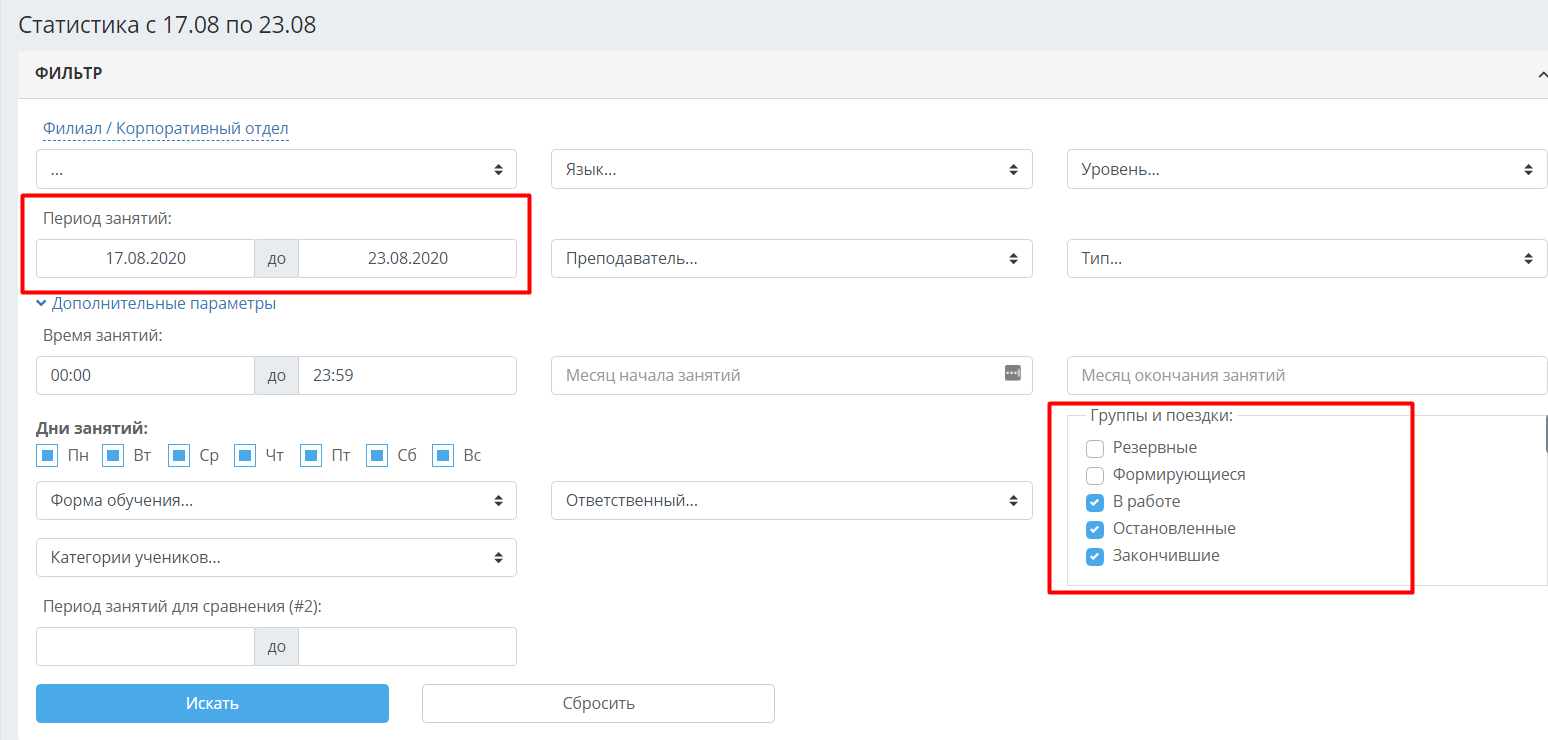Open the Преподаватель dropdown
The image size is (1548, 740).
click(x=792, y=258)
